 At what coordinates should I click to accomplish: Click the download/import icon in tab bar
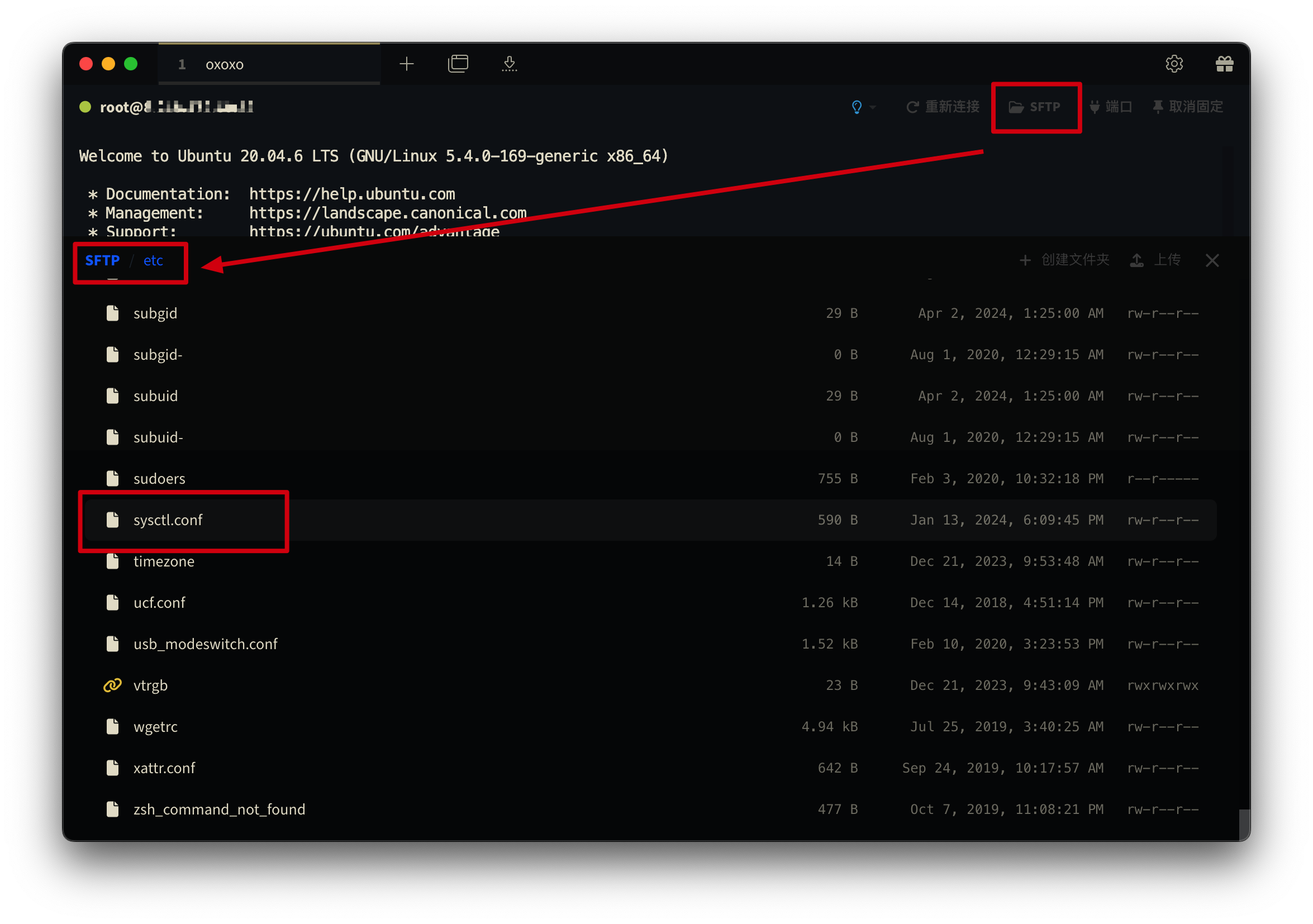510,64
